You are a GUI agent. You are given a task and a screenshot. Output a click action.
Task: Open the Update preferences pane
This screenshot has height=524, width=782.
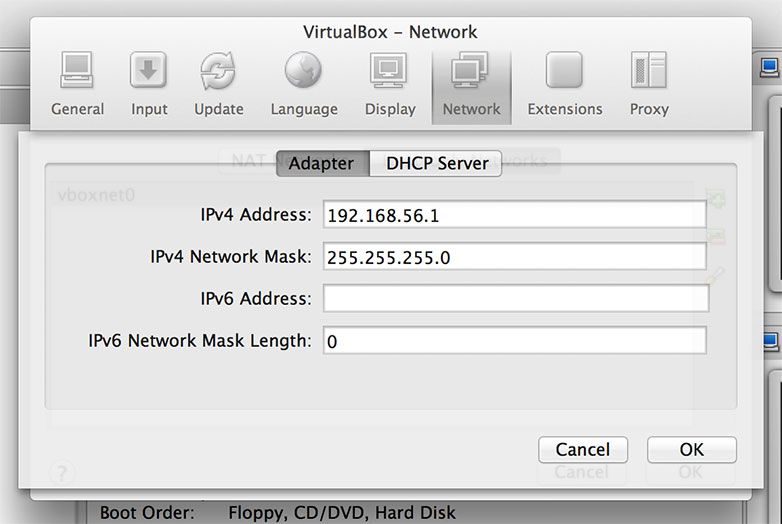click(219, 84)
